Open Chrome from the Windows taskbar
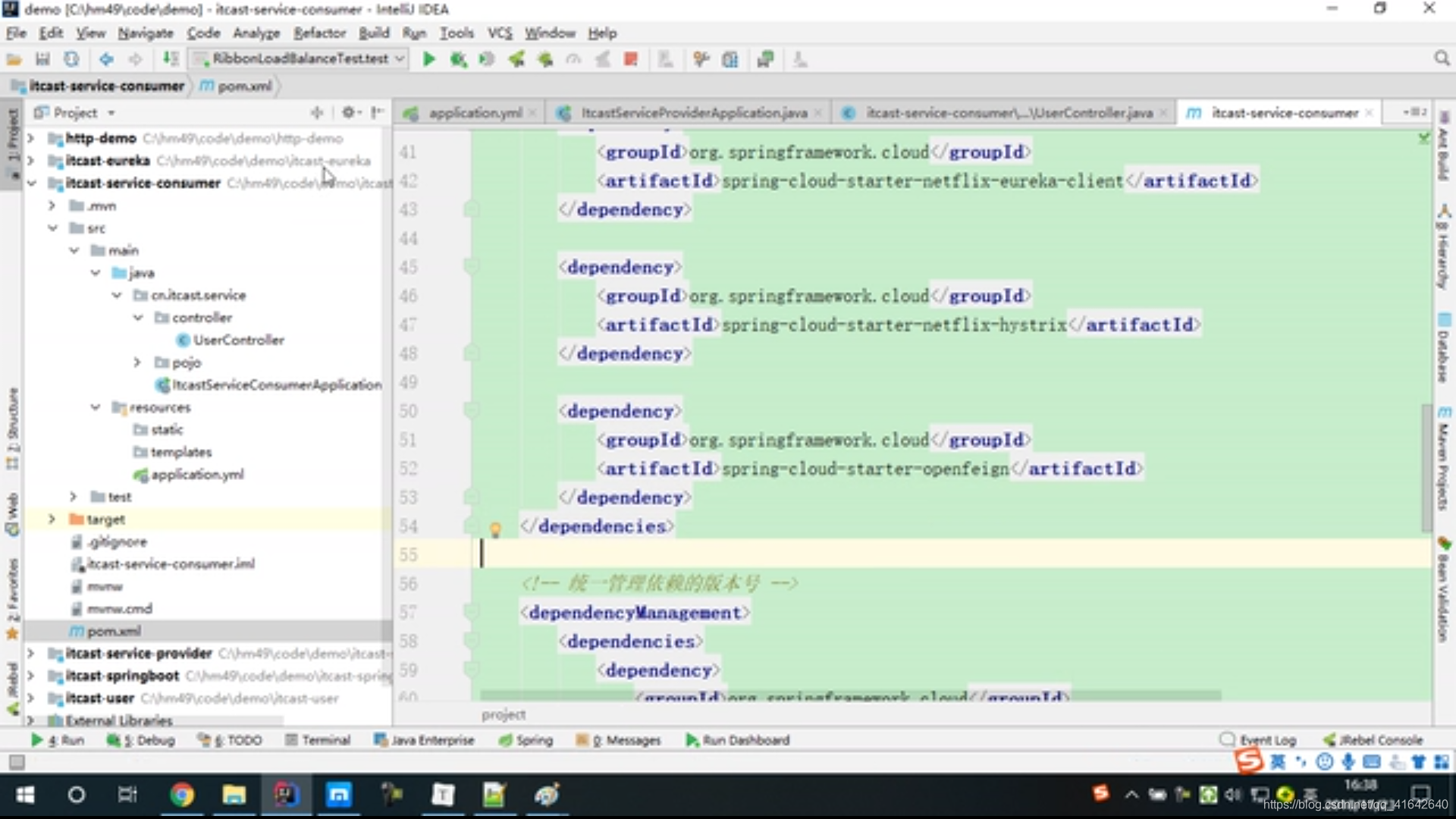Image resolution: width=1456 pixels, height=819 pixels. pos(181,795)
